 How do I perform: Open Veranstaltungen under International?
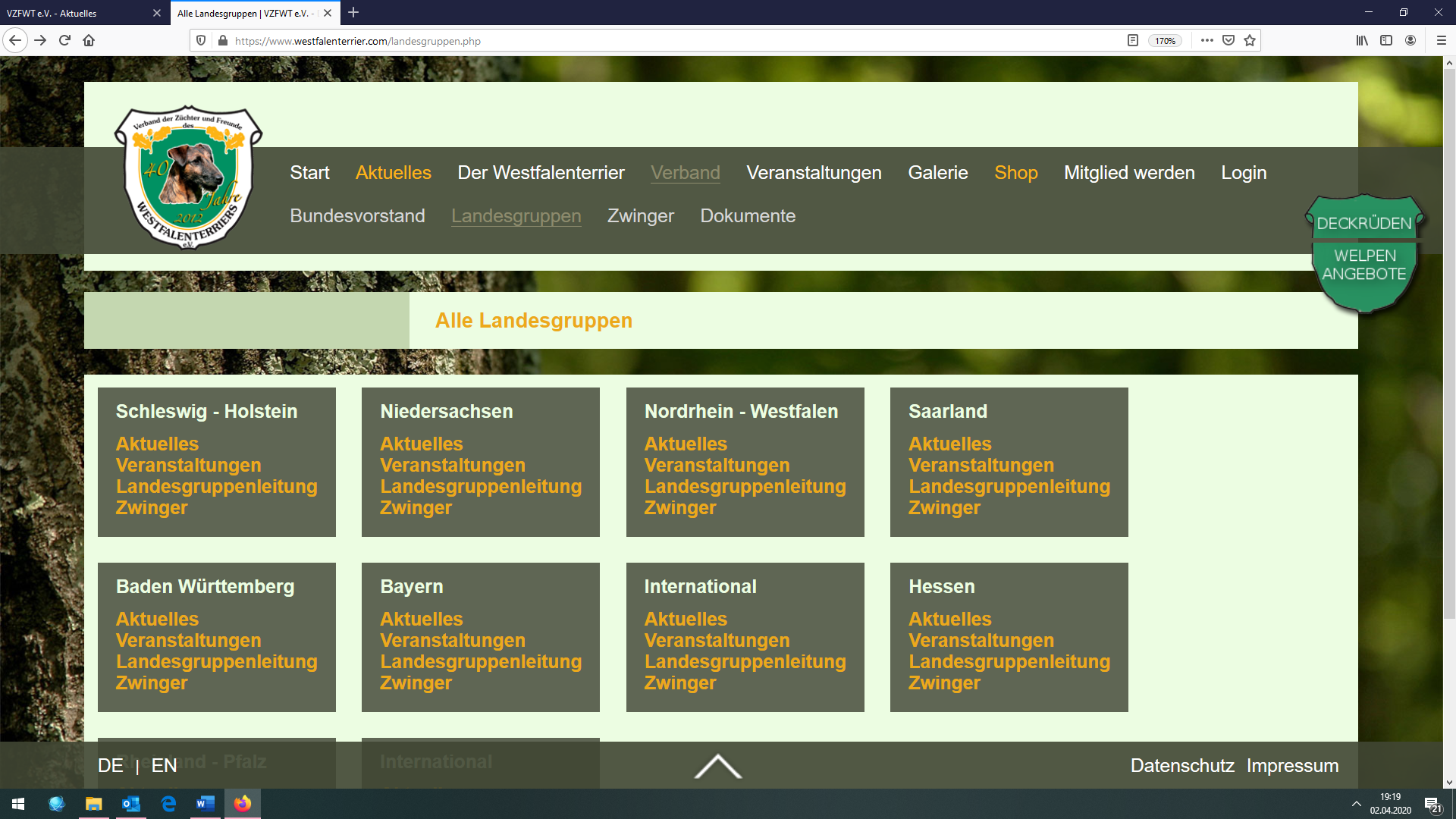tap(717, 640)
